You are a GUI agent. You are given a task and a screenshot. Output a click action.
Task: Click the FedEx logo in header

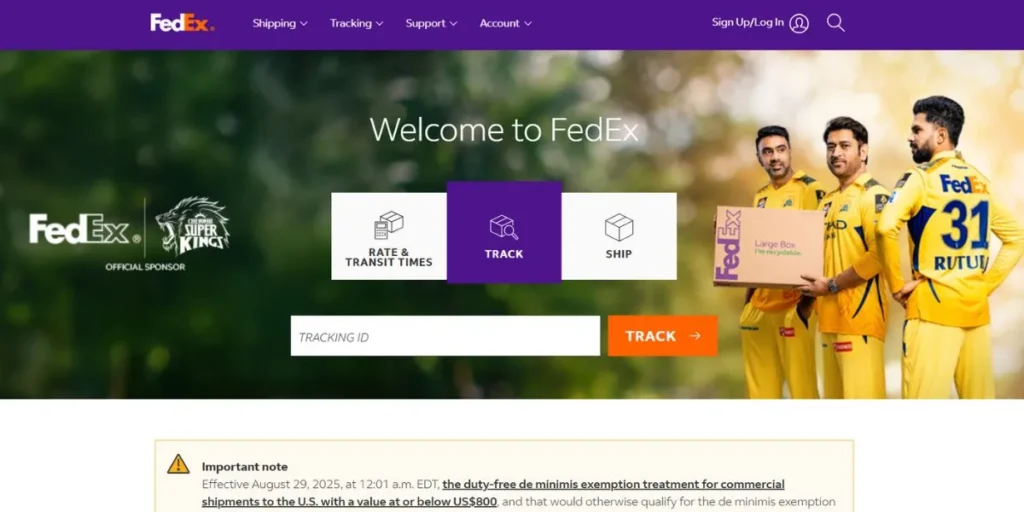(182, 23)
